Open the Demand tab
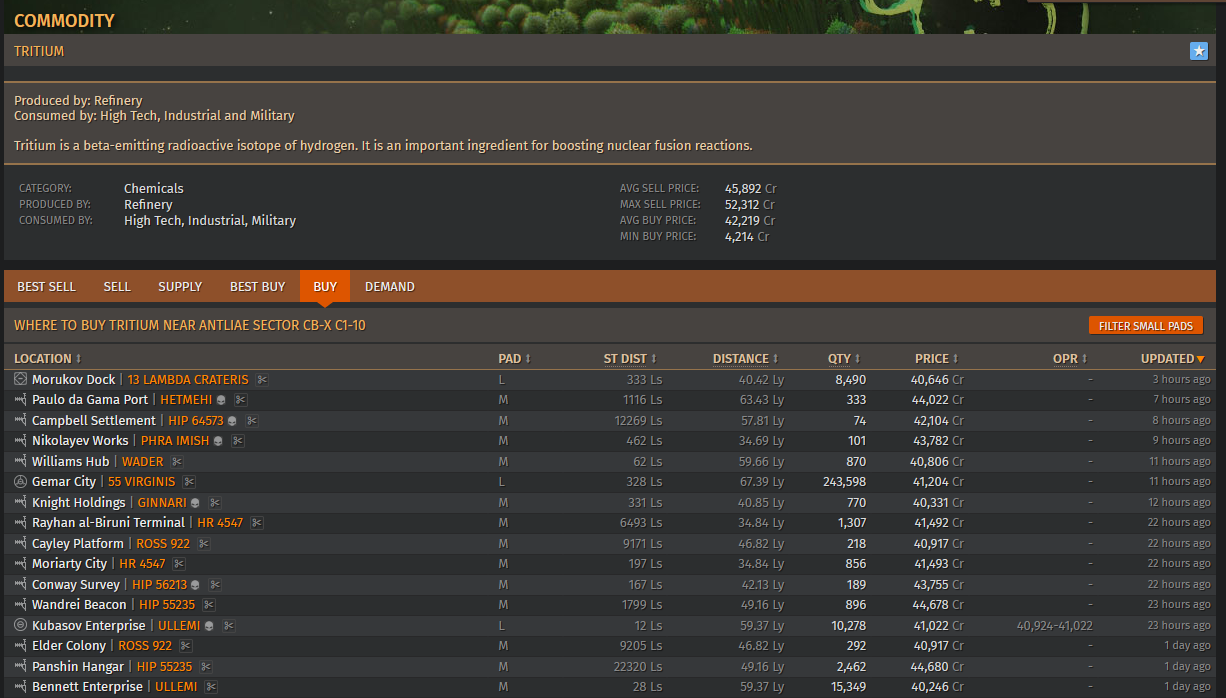The width and height of the screenshot is (1226, 698). pyautogui.click(x=390, y=287)
